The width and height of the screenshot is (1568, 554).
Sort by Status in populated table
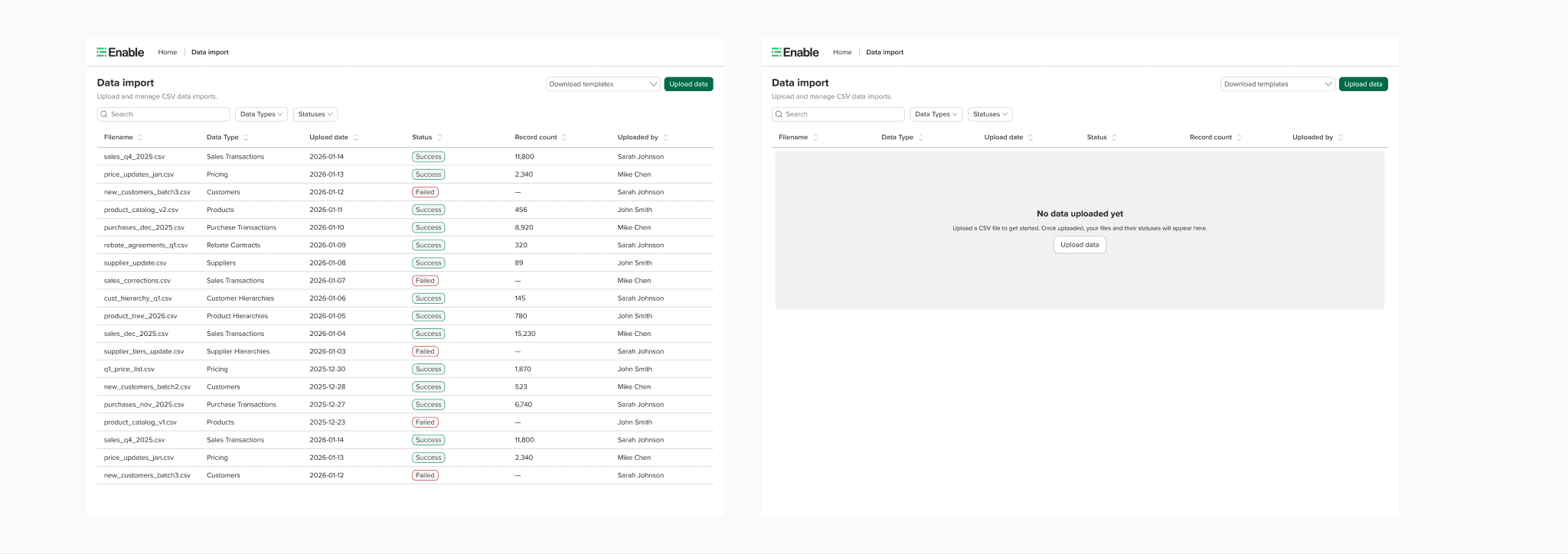[439, 138]
